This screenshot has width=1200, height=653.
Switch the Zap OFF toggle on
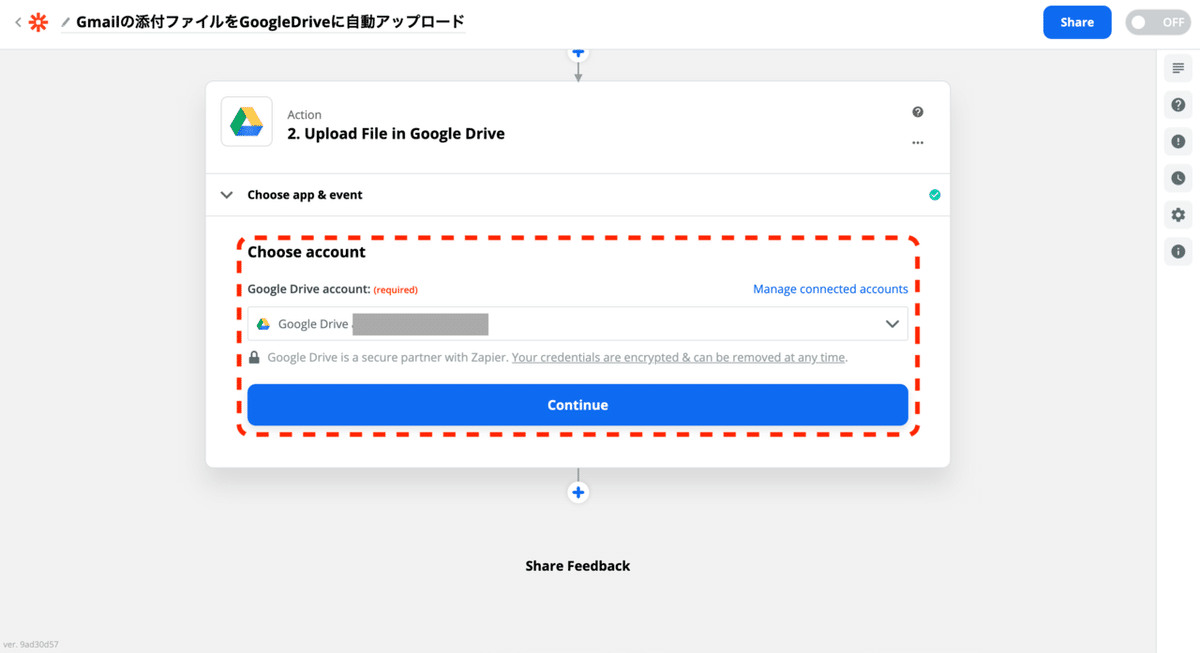click(x=1157, y=21)
